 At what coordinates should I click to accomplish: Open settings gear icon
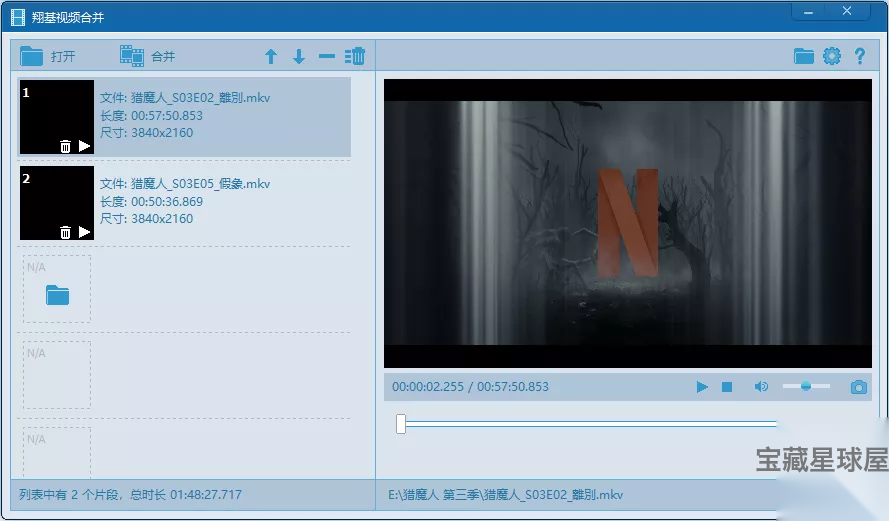coord(832,56)
